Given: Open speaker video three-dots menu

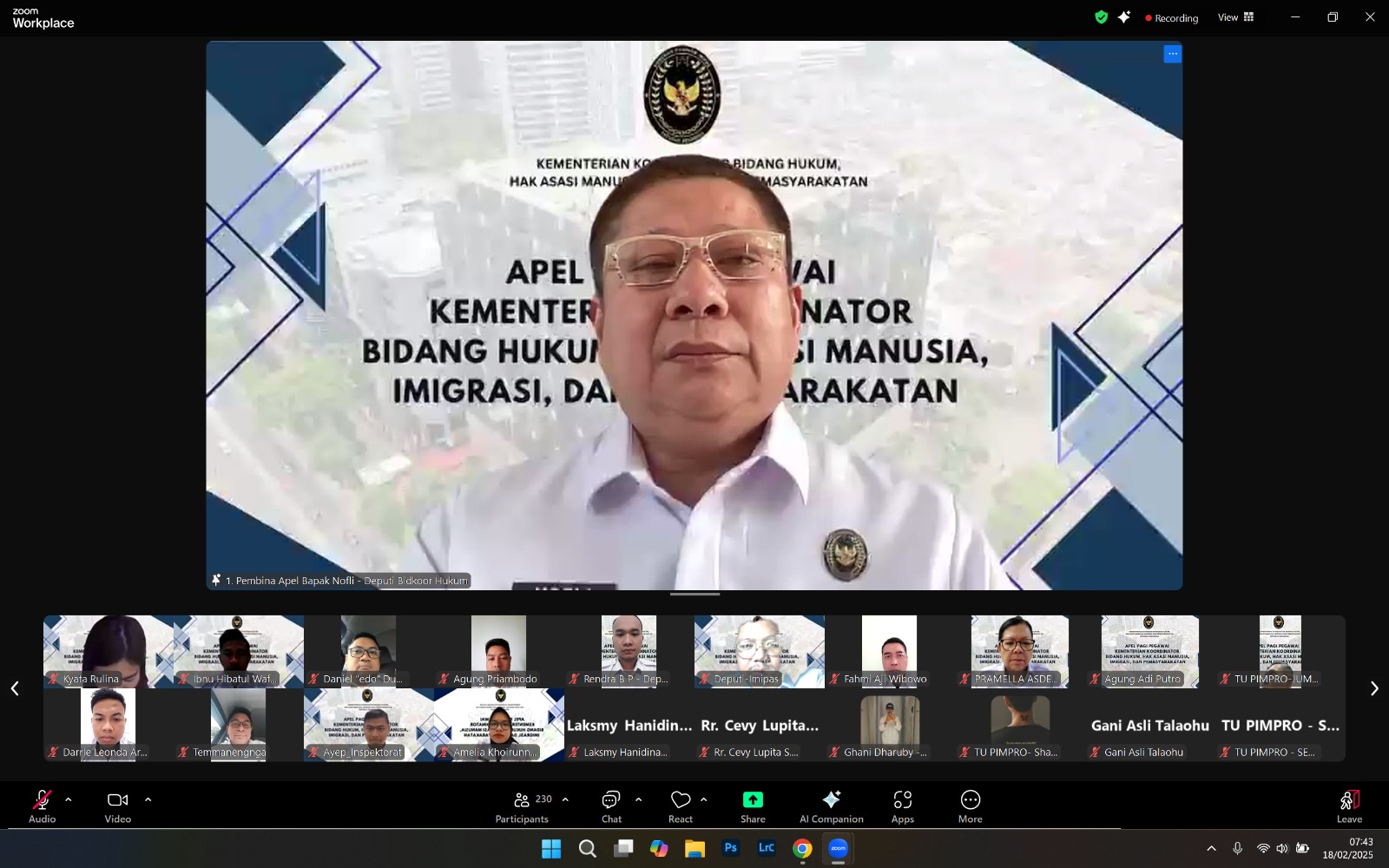Looking at the screenshot, I should tap(1172, 54).
